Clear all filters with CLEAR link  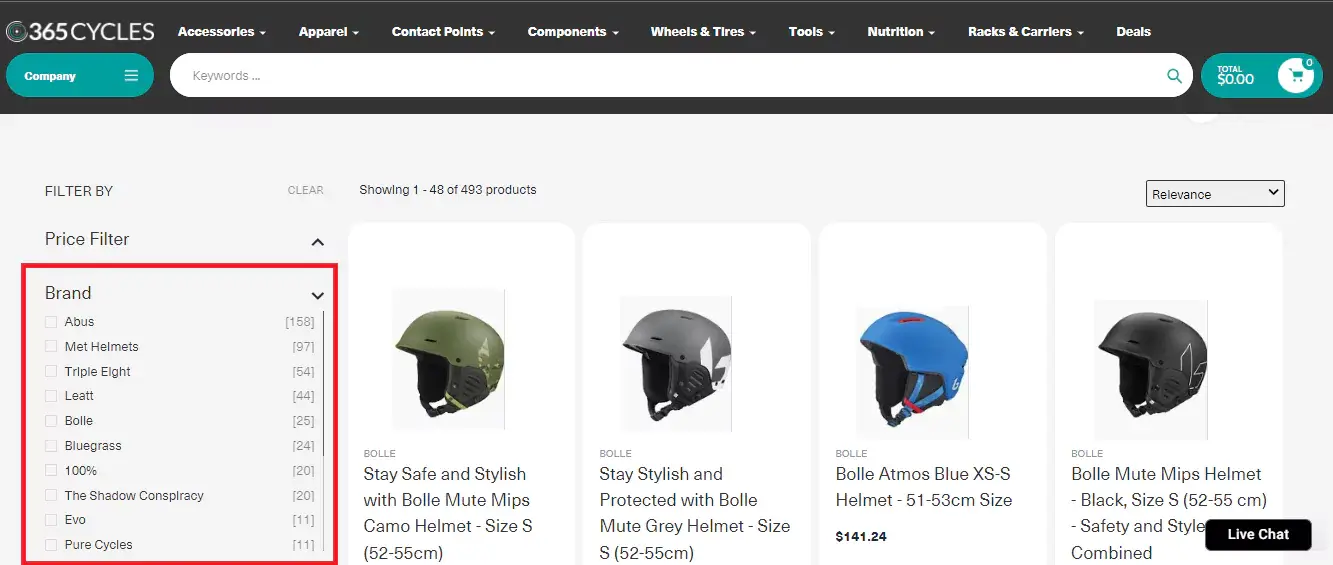pos(305,190)
